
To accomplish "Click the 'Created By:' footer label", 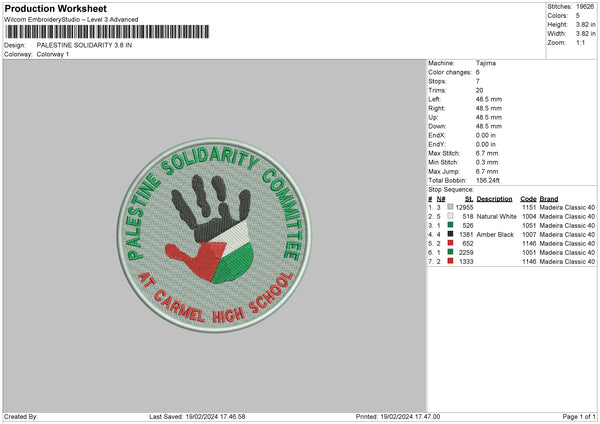I will (x=21, y=416).
